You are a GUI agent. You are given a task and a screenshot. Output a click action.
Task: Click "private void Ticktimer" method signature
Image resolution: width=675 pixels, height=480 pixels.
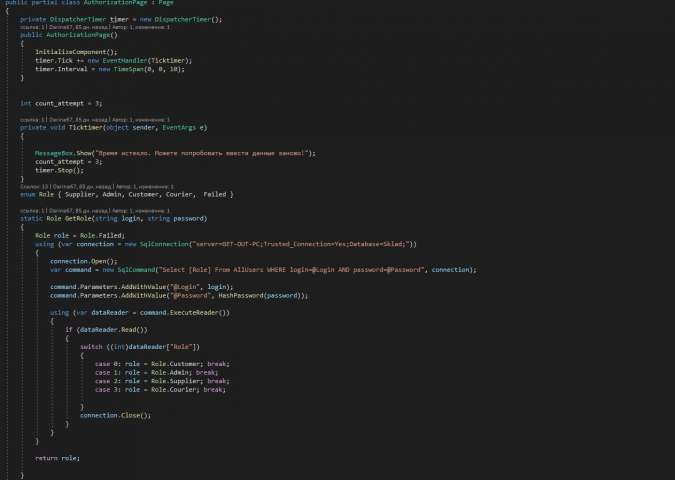61,128
